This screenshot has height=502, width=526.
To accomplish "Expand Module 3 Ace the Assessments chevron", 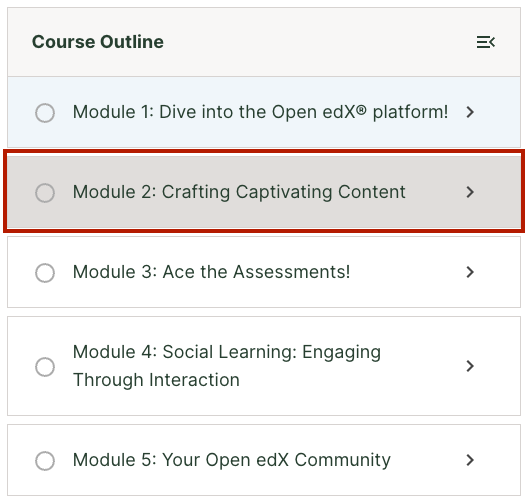I will tap(470, 272).
